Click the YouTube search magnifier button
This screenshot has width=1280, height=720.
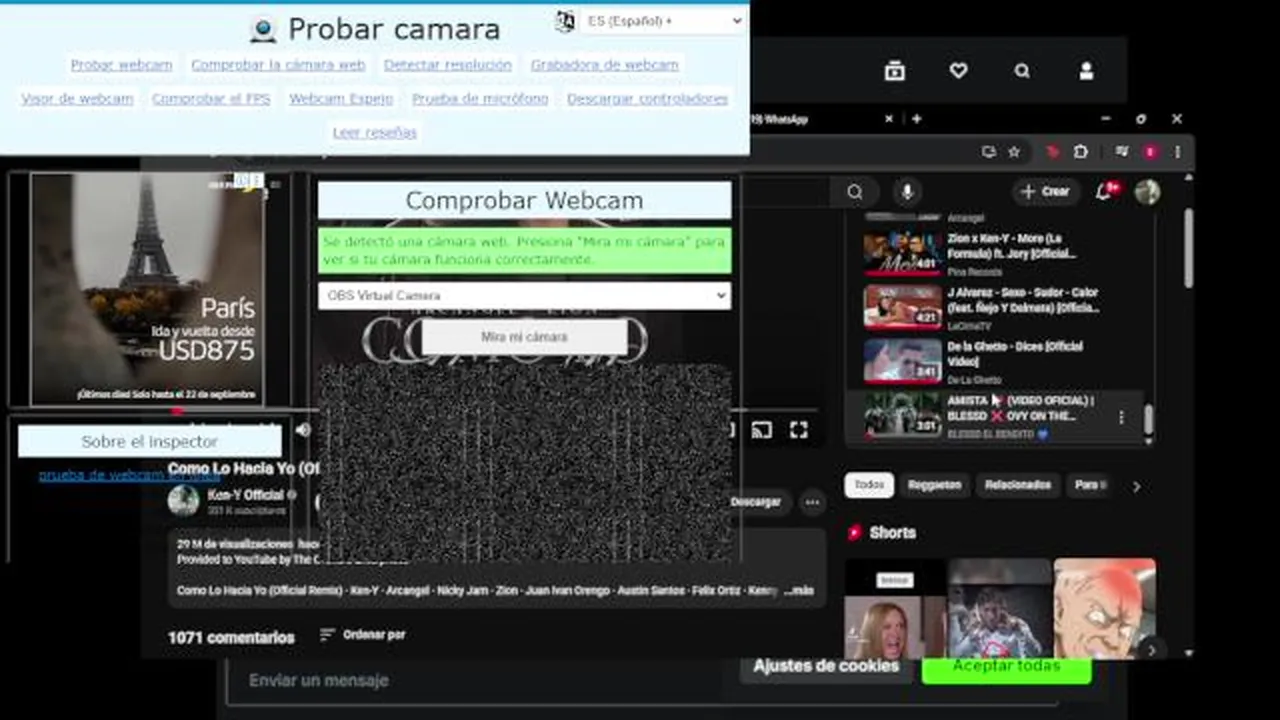(x=855, y=192)
